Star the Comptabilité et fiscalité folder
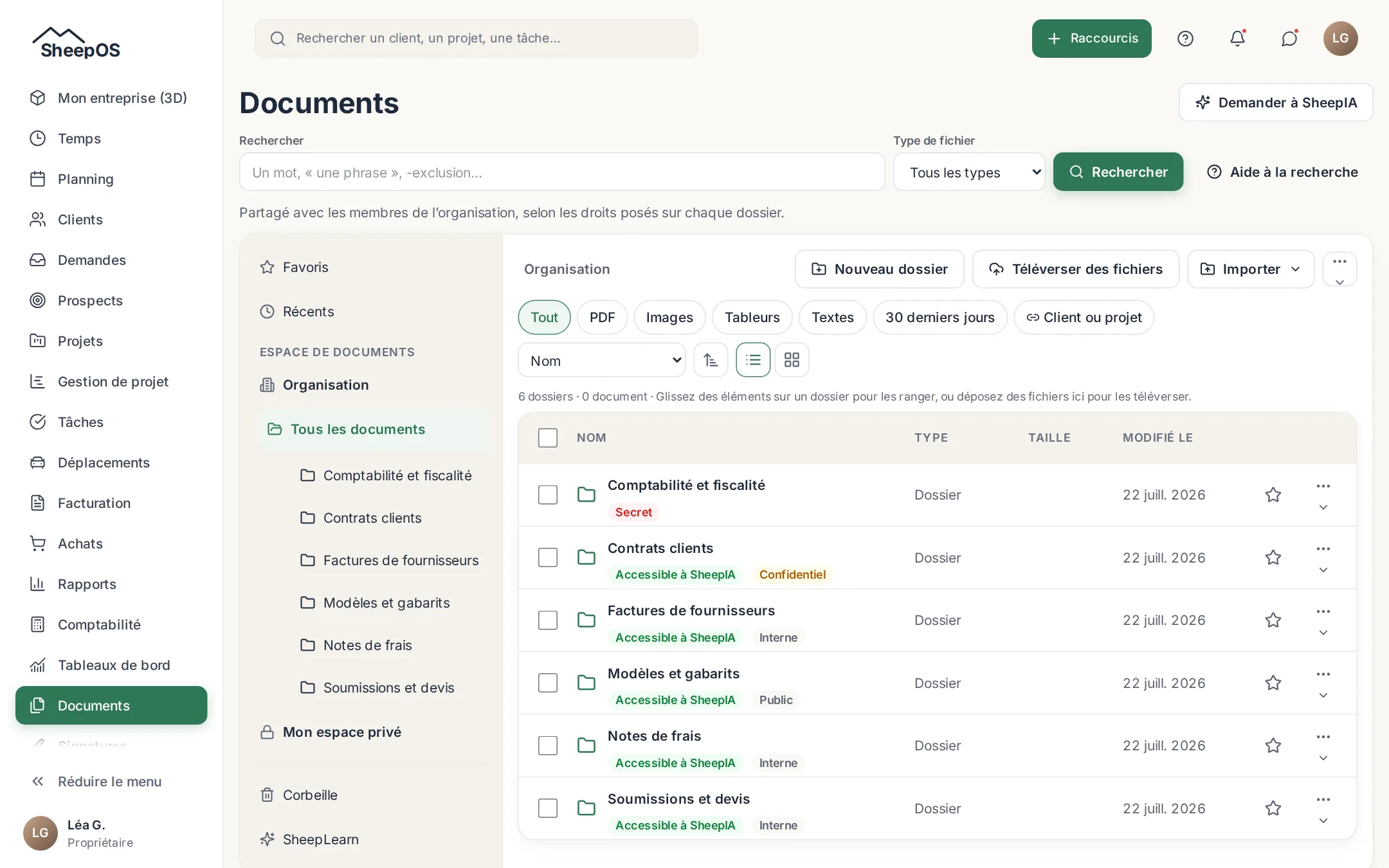Viewport: 1389px width, 868px height. coord(1273,494)
